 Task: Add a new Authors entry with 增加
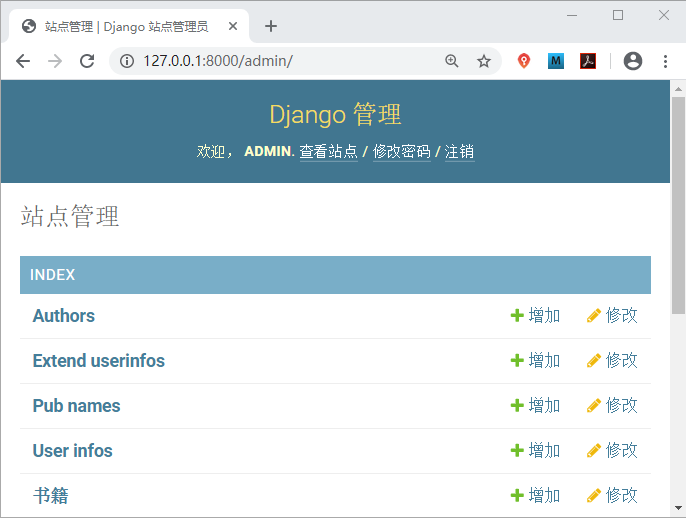click(535, 315)
